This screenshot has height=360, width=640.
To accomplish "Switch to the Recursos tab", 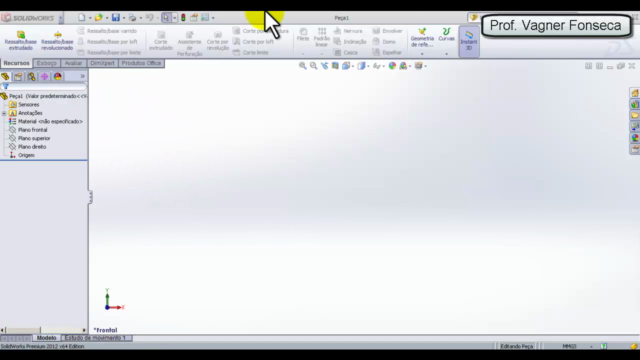I will click(x=16, y=63).
